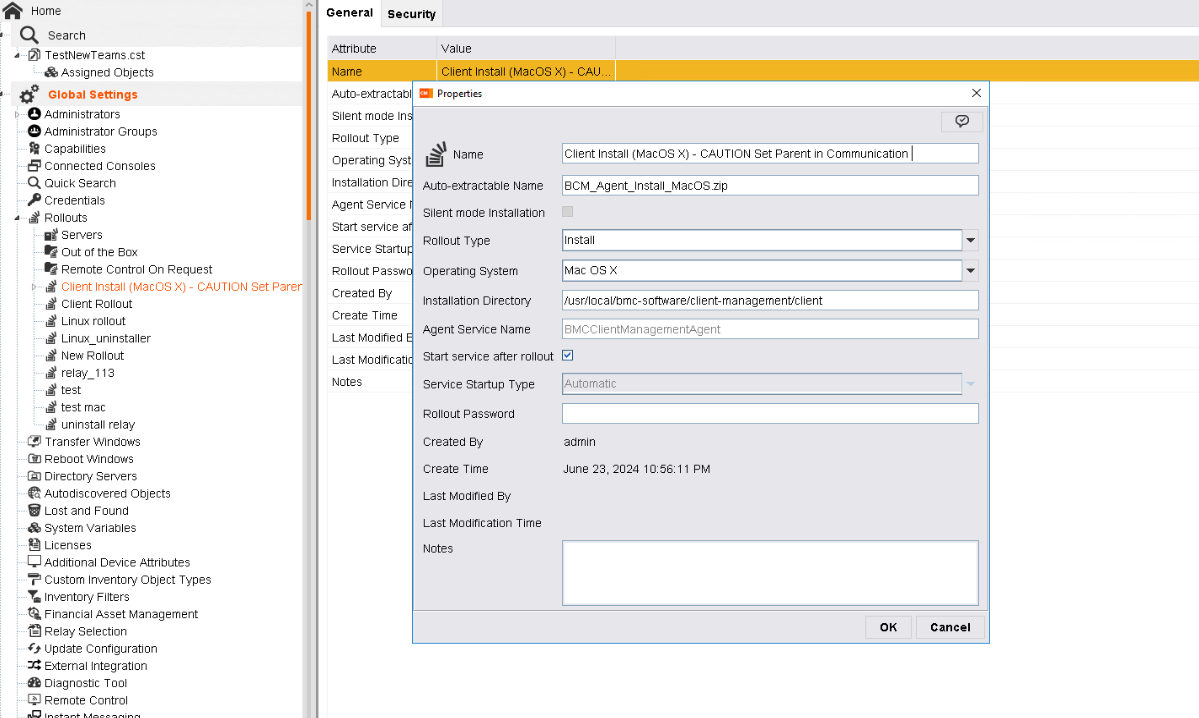Click the Financial Asset Management icon
The width and height of the screenshot is (1199, 718).
point(34,613)
